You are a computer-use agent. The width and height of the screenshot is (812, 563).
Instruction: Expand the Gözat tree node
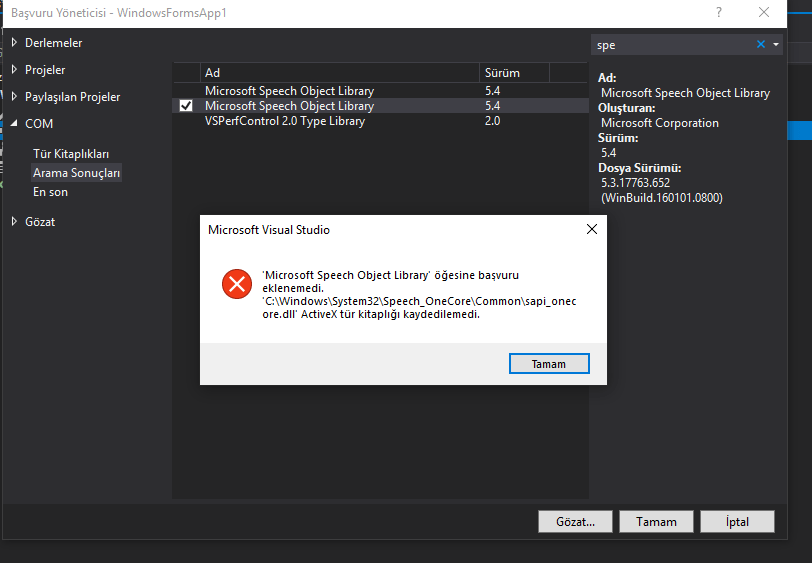pos(14,221)
